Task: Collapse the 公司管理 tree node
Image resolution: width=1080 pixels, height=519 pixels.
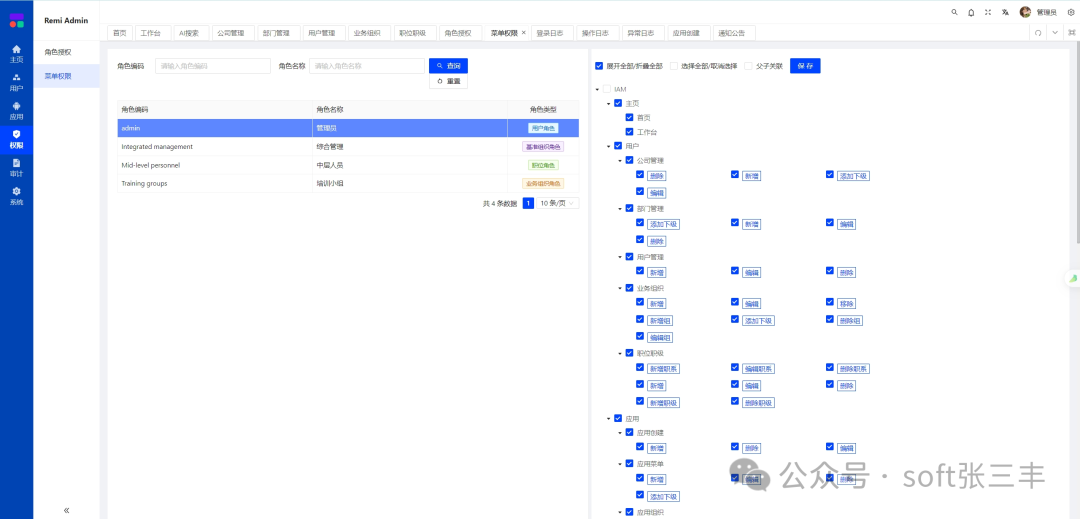Action: (x=619, y=160)
